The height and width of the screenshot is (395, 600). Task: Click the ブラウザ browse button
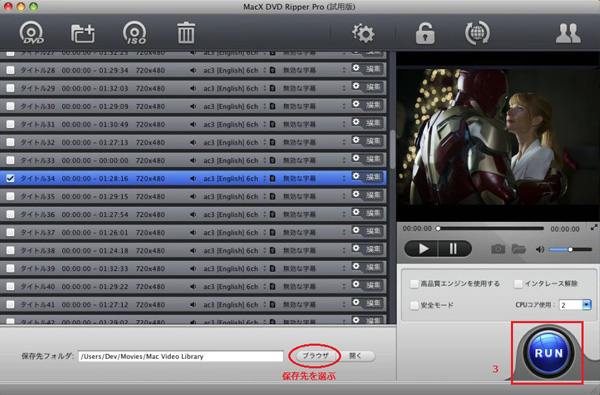[x=315, y=356]
